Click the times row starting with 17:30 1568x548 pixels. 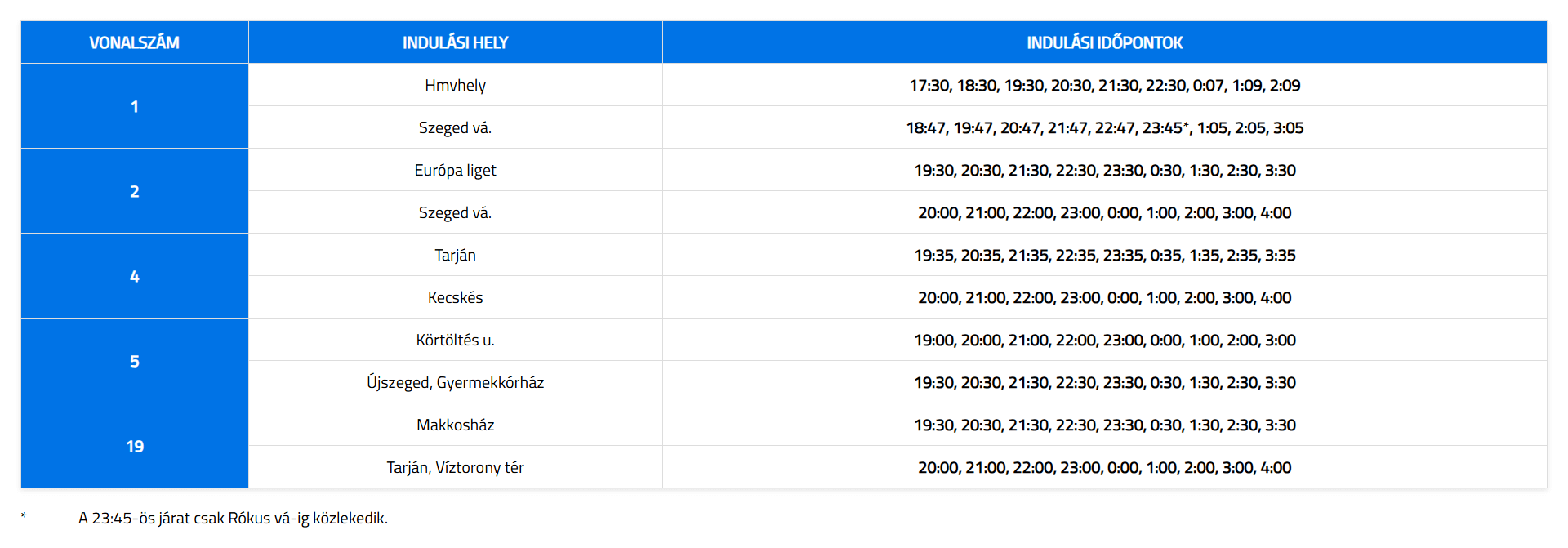coord(1104,85)
